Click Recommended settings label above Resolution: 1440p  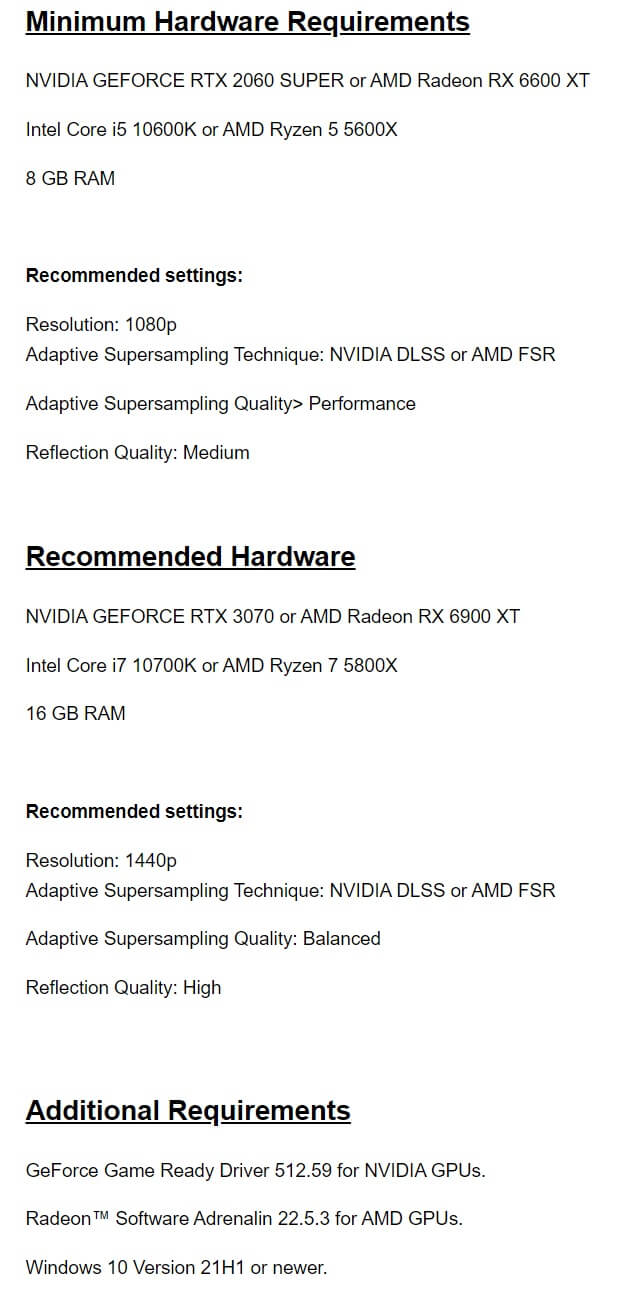click(x=134, y=812)
